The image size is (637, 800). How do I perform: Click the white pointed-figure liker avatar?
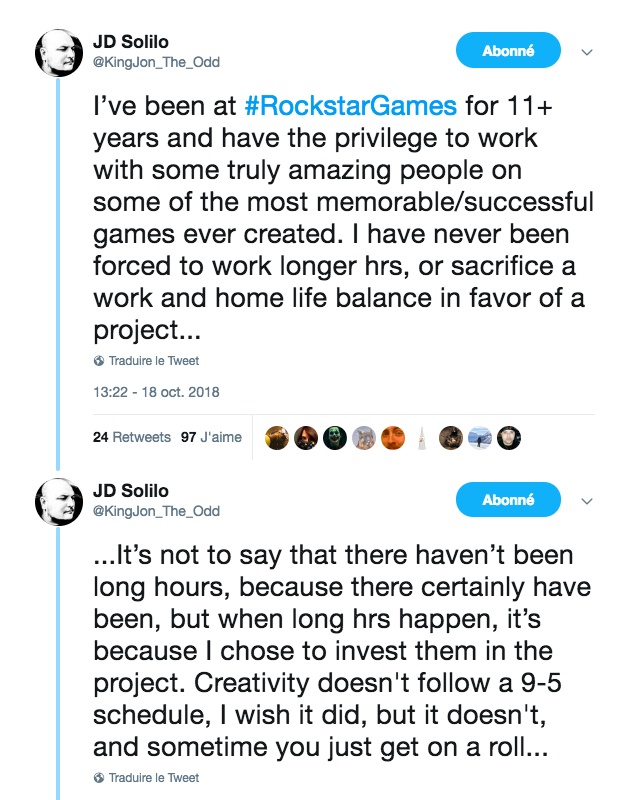(x=422, y=437)
